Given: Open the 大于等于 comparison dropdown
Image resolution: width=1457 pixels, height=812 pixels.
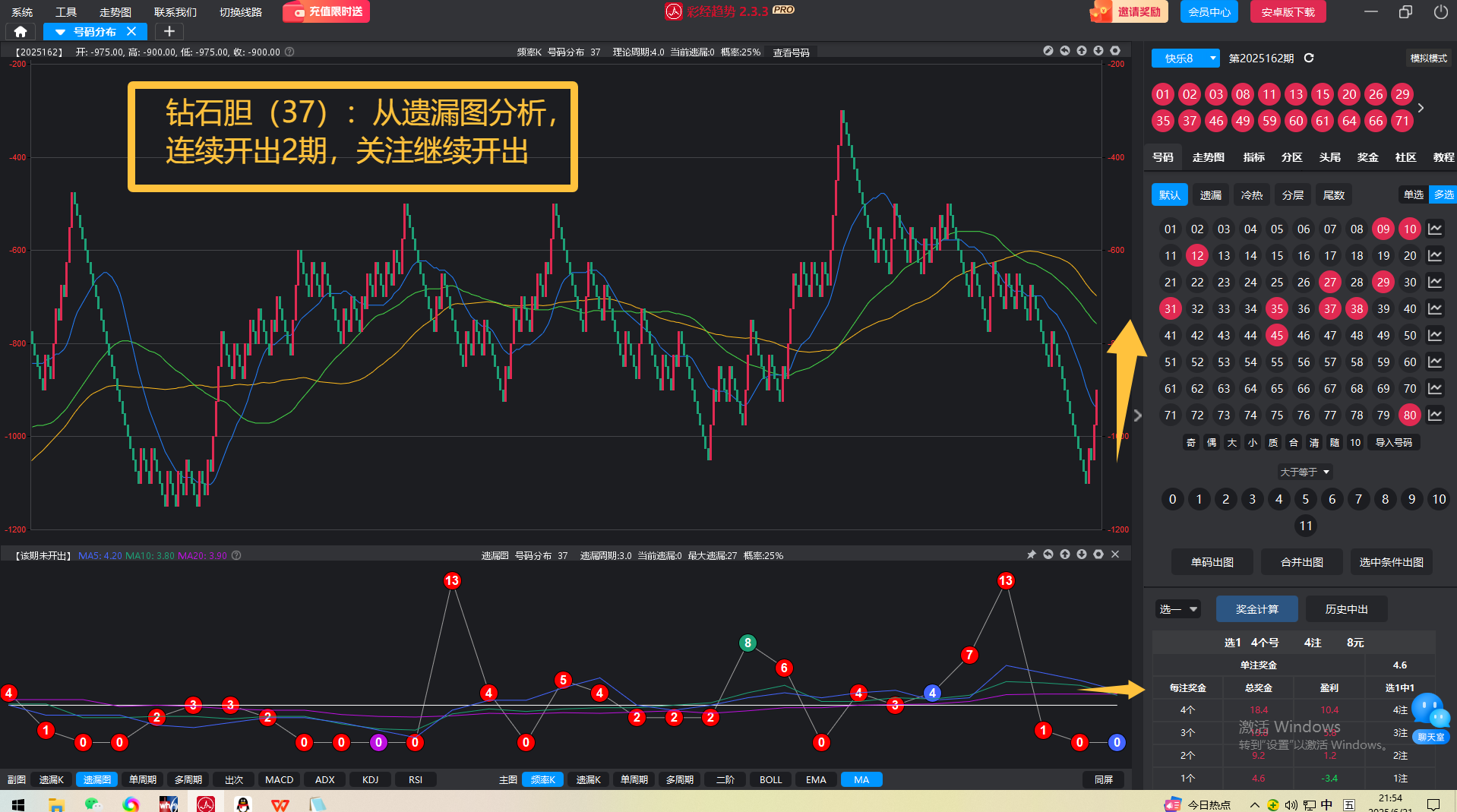Looking at the screenshot, I should tap(1305, 472).
